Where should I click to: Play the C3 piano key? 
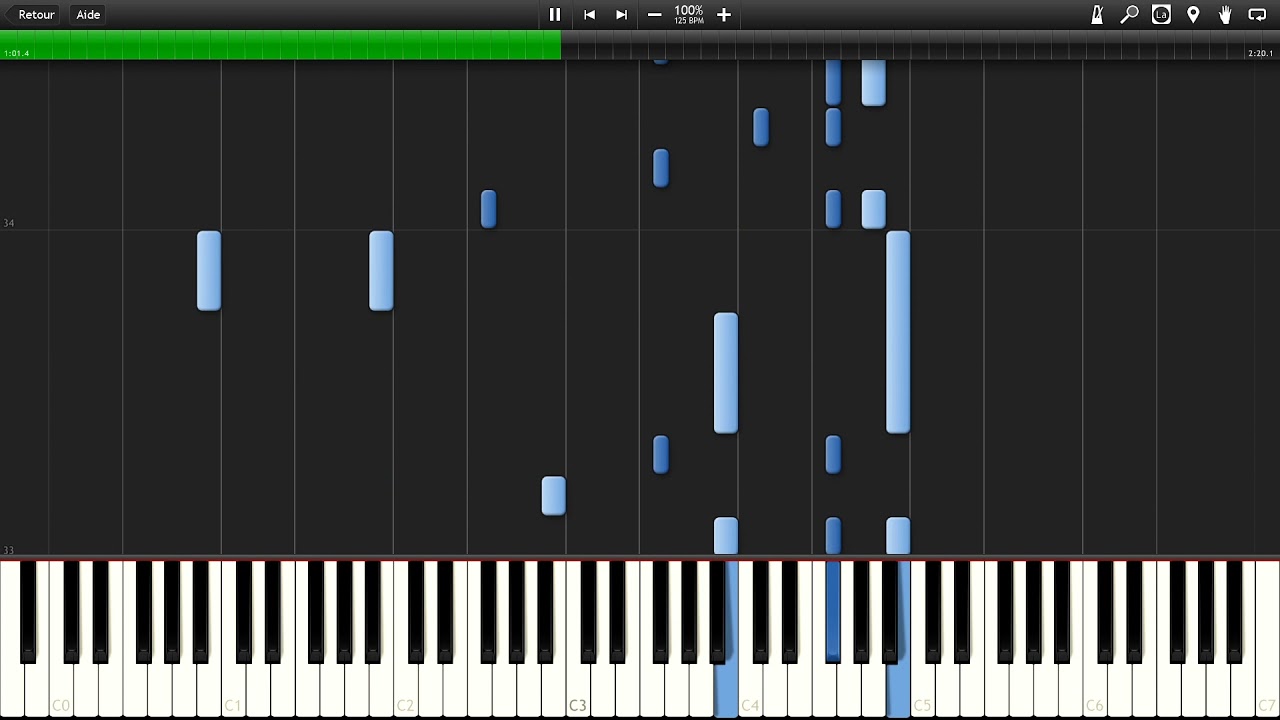[578, 690]
